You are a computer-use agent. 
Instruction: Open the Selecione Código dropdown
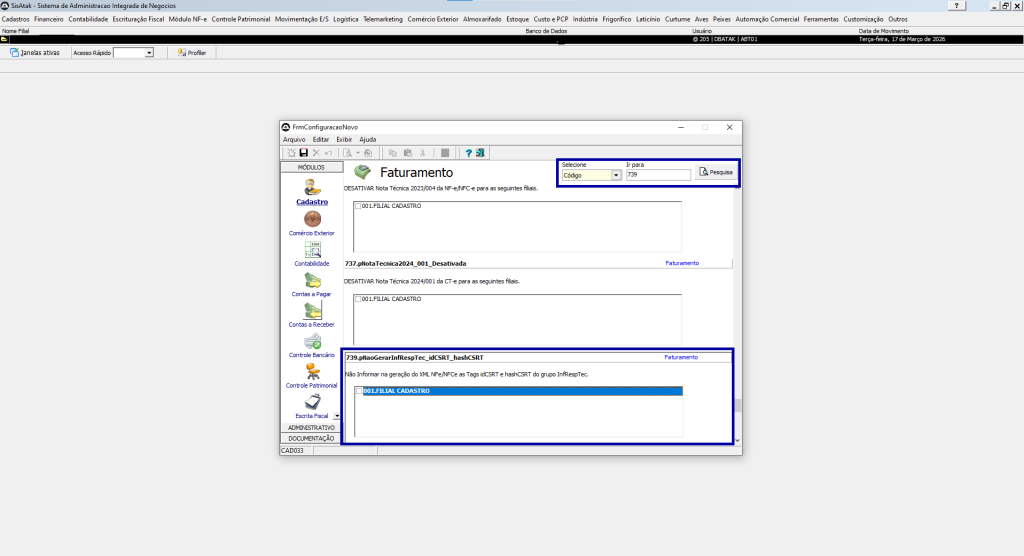(616, 175)
